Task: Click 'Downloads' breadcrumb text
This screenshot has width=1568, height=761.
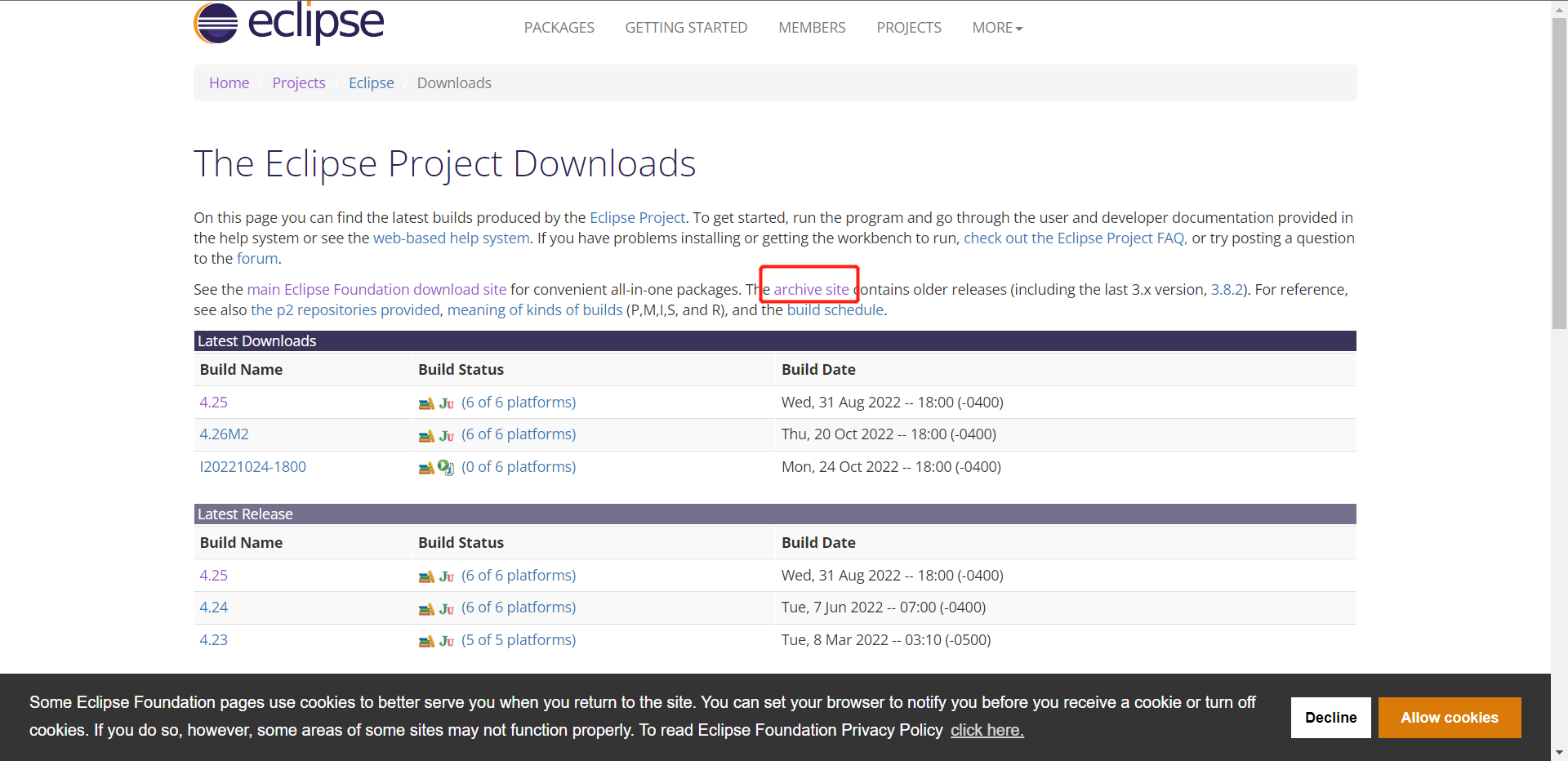Action: (454, 83)
